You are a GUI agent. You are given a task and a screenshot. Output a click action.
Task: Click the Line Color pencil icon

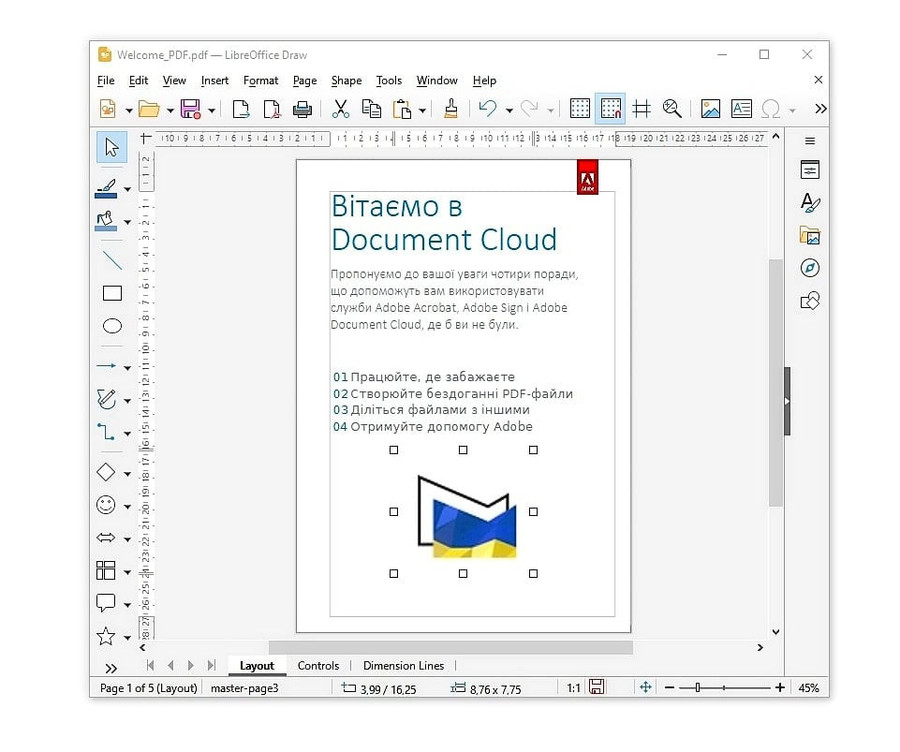click(106, 188)
